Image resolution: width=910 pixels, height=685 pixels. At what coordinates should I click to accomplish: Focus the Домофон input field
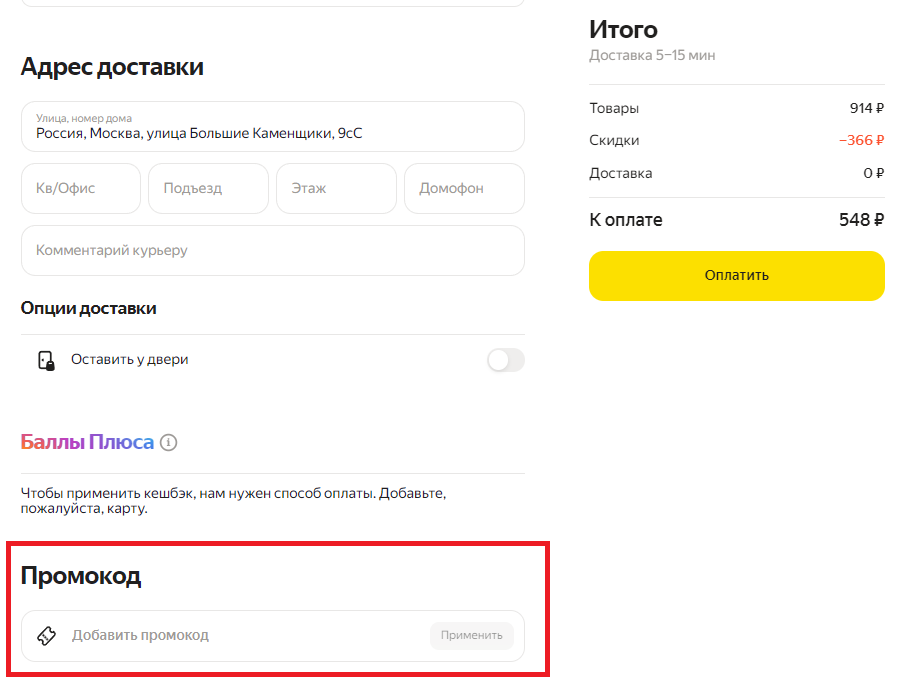click(464, 188)
